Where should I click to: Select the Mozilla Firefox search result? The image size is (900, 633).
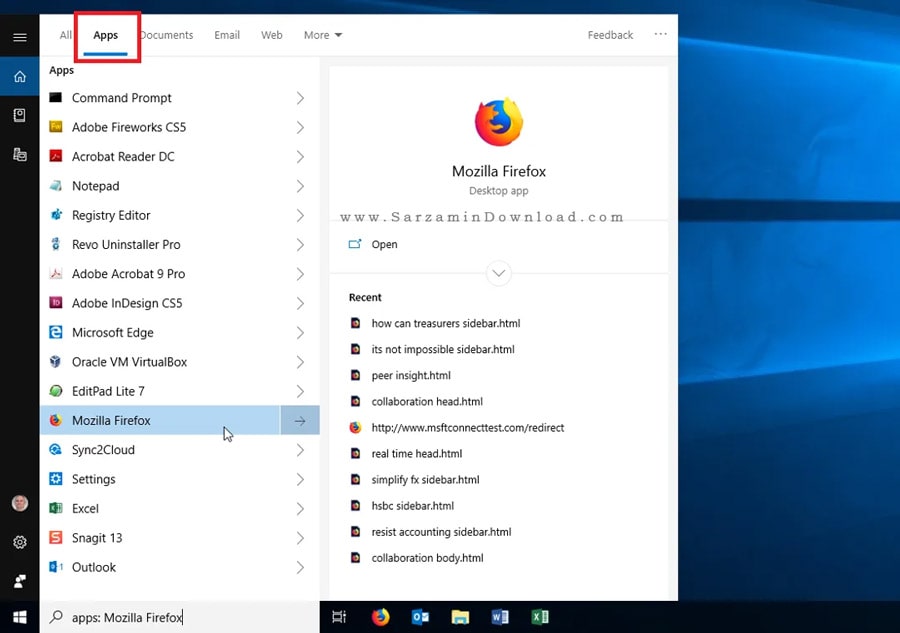160,421
